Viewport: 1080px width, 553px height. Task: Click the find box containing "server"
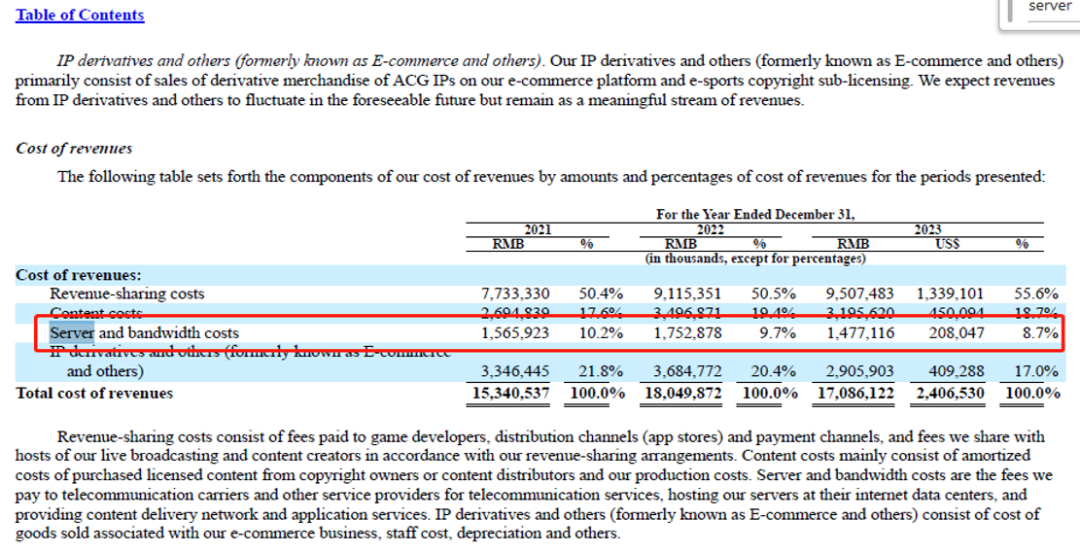(x=1050, y=8)
